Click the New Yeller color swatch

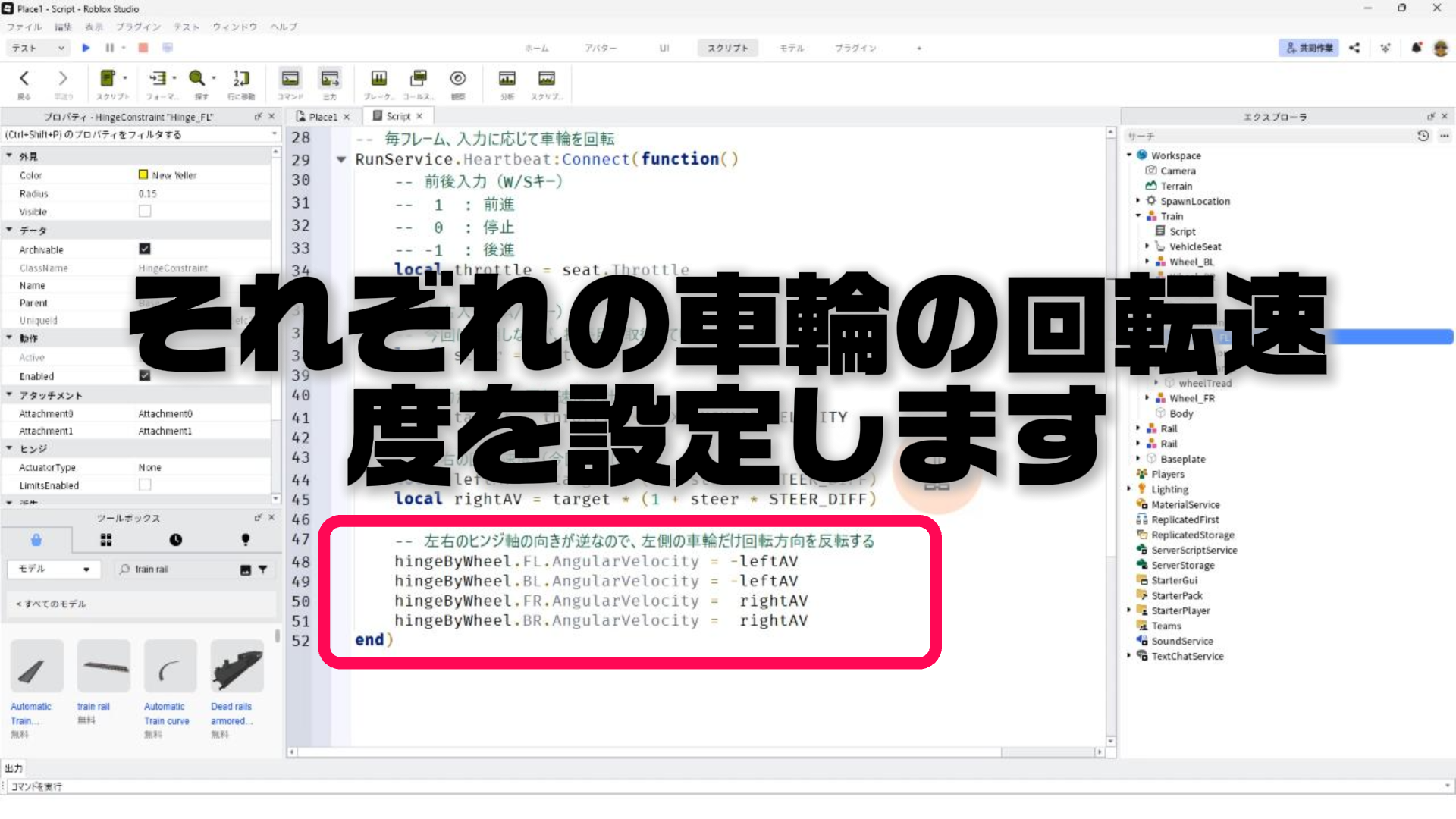click(x=143, y=175)
